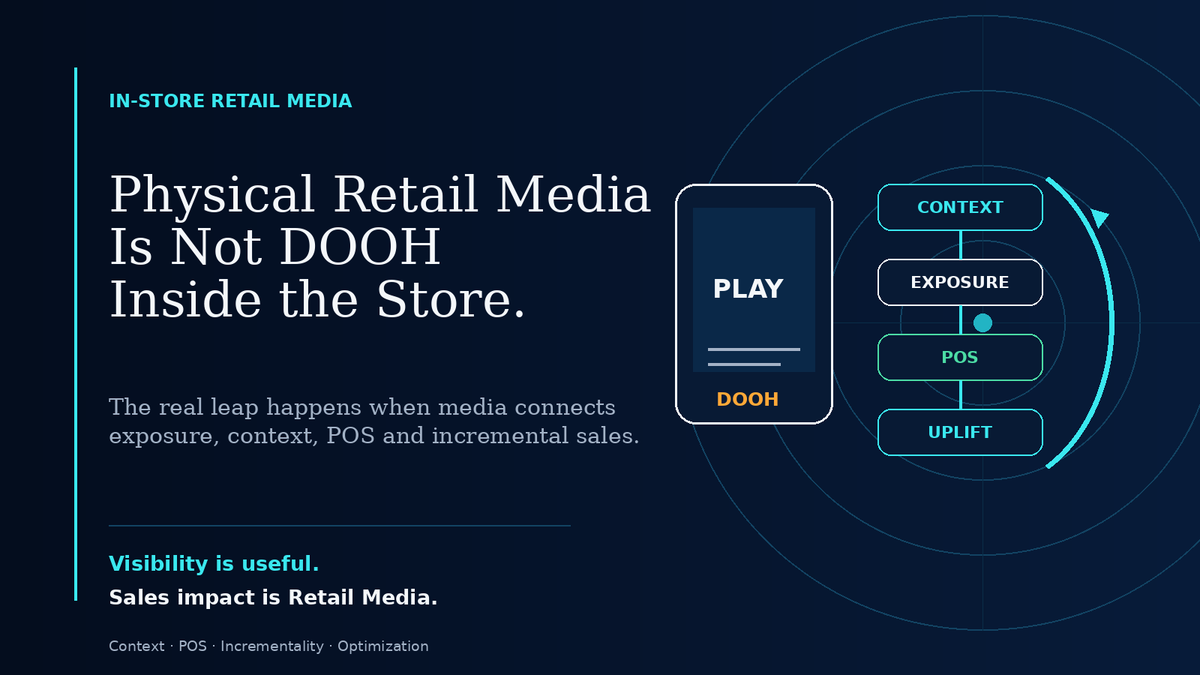Select the green POS box
The width and height of the screenshot is (1200, 675).
tap(960, 357)
